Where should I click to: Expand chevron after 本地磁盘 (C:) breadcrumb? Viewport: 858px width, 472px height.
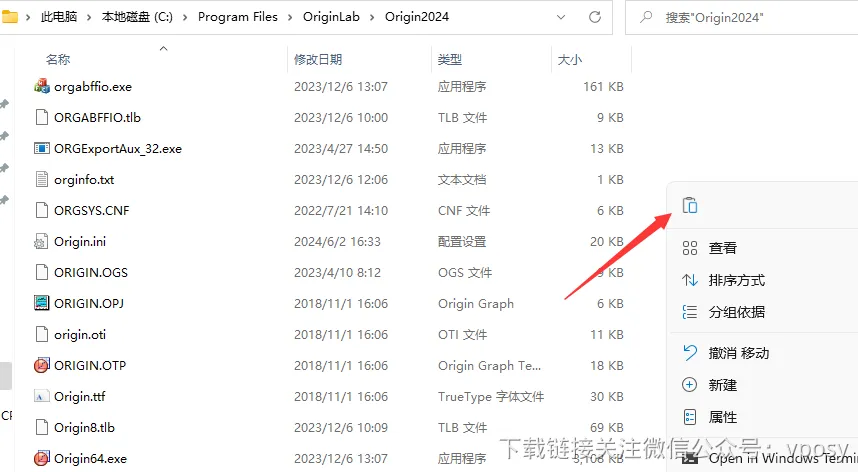[x=185, y=17]
